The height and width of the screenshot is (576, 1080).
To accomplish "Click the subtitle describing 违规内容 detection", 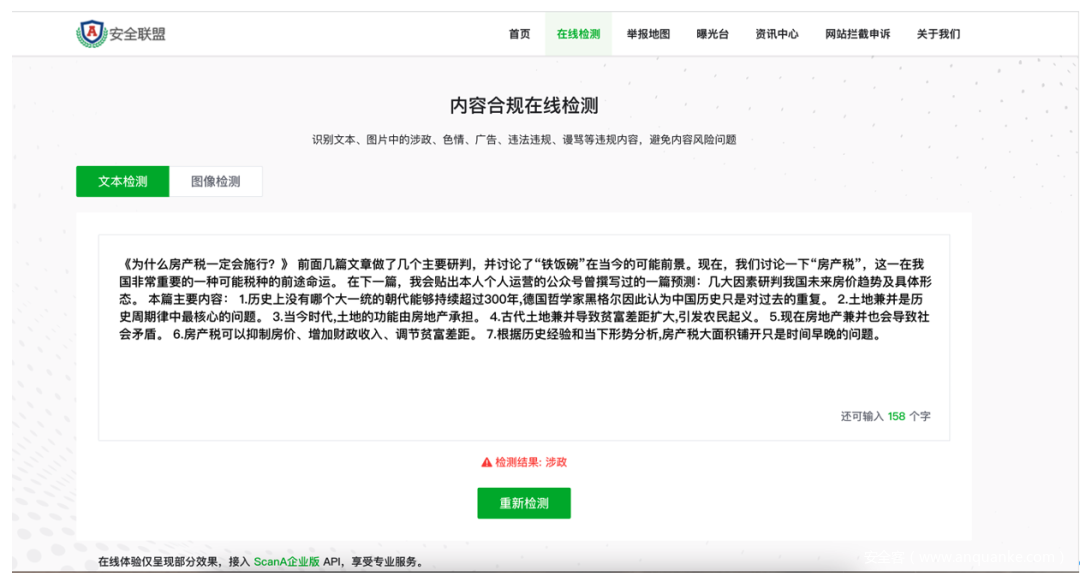I will (x=524, y=140).
